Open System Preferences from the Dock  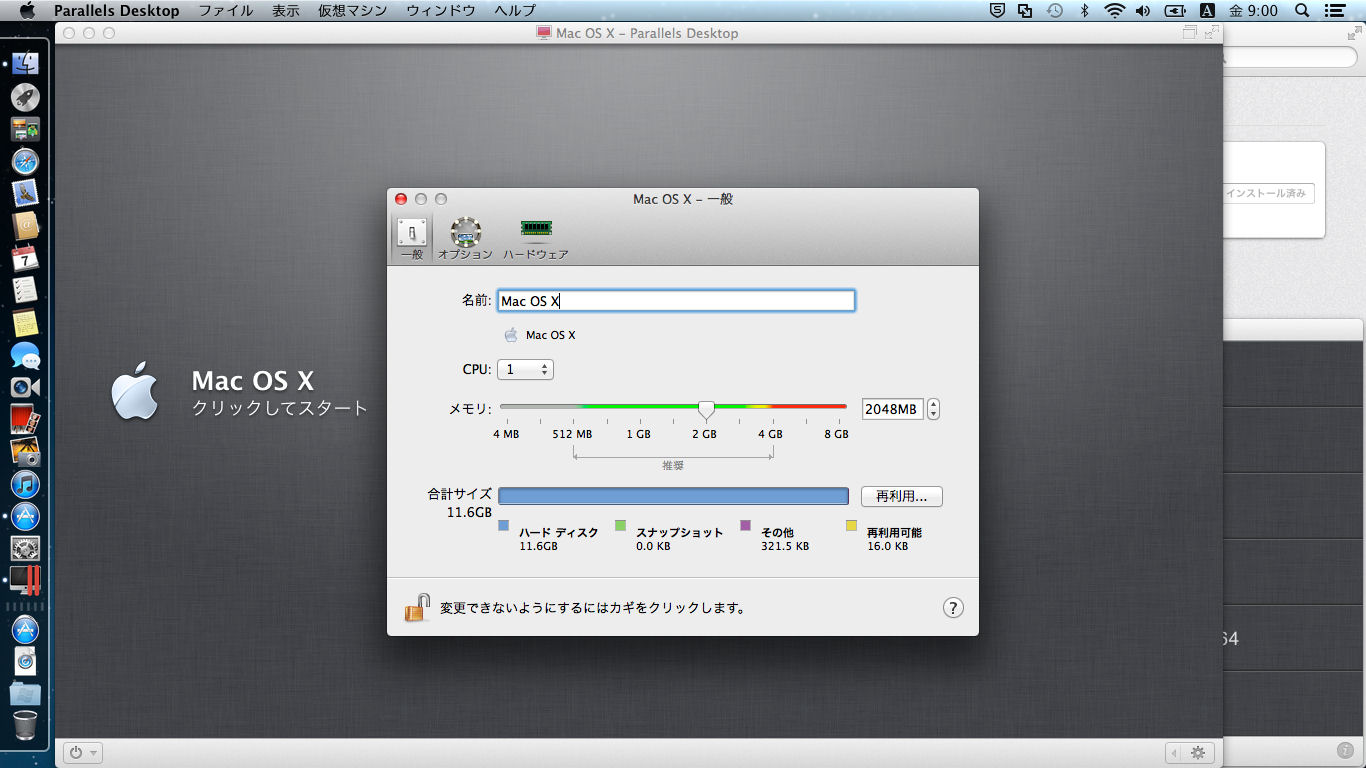pyautogui.click(x=25, y=548)
